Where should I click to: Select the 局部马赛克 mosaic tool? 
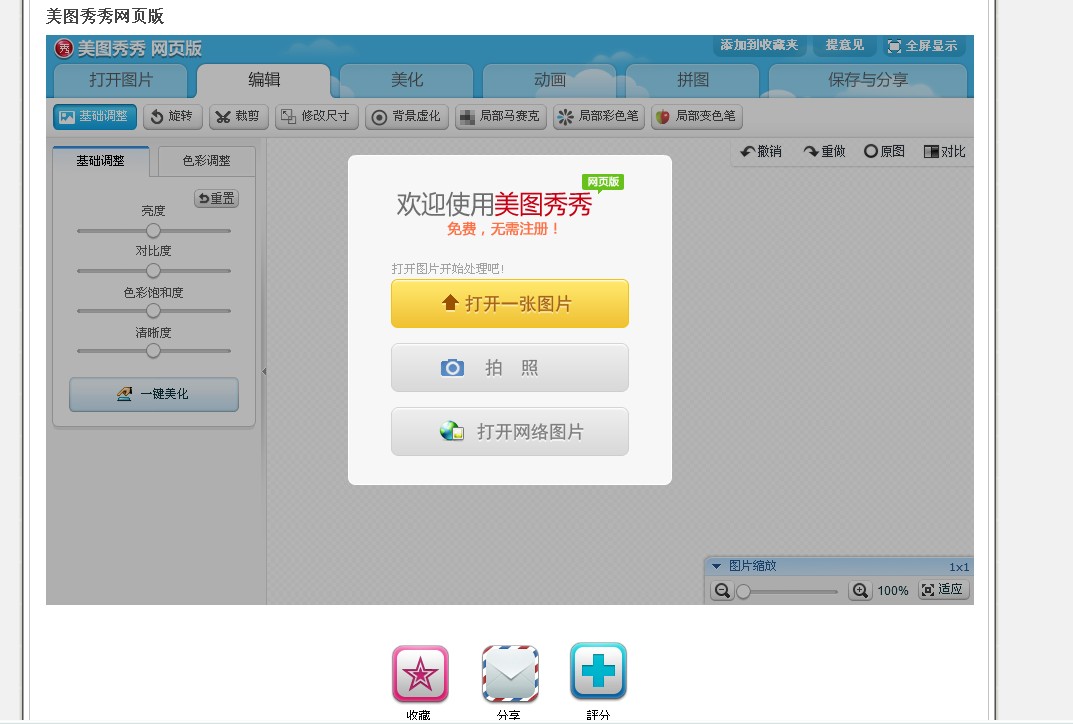click(x=500, y=116)
